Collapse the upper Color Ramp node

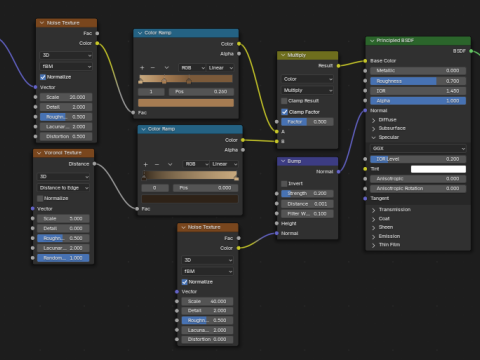click(x=140, y=33)
